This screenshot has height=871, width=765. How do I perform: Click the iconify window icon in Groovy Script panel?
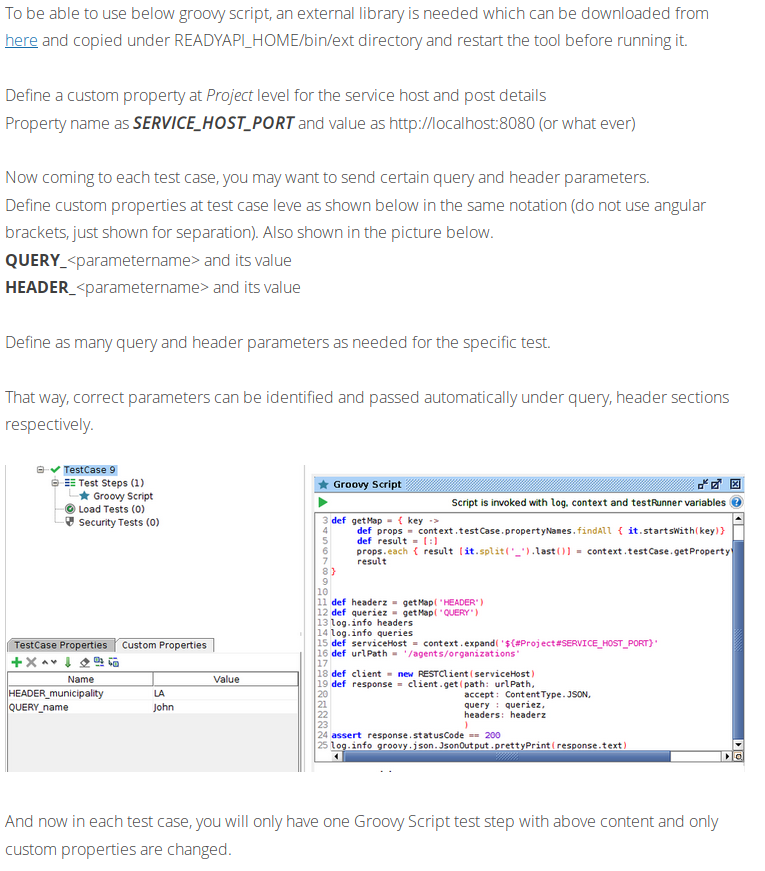703,484
